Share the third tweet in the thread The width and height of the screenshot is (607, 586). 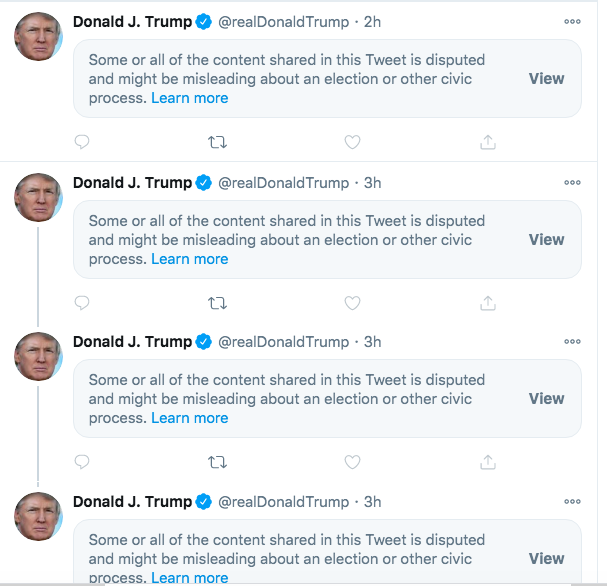[488, 462]
